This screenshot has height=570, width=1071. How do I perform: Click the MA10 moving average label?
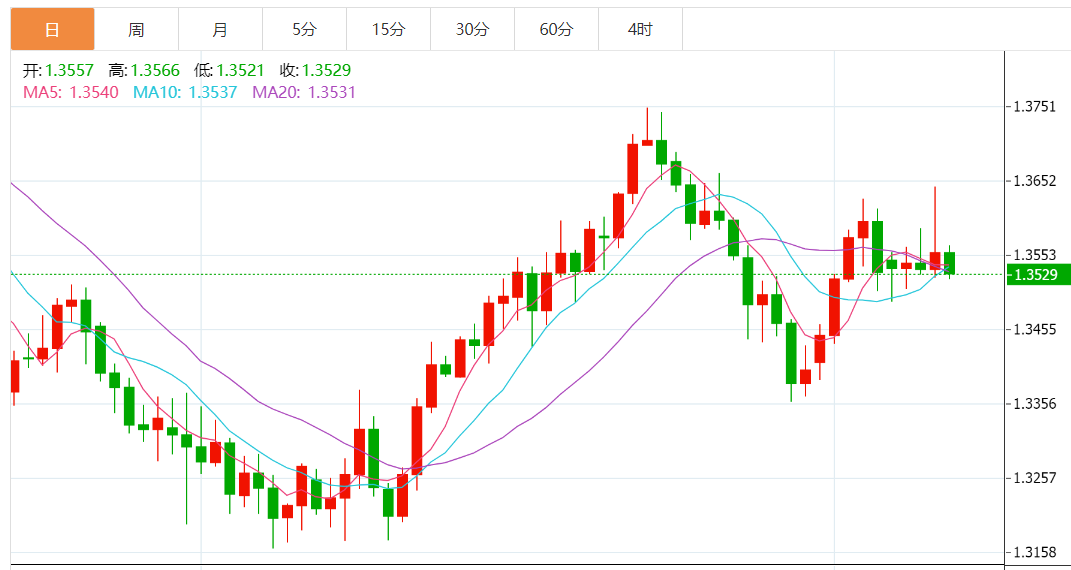tap(185, 92)
